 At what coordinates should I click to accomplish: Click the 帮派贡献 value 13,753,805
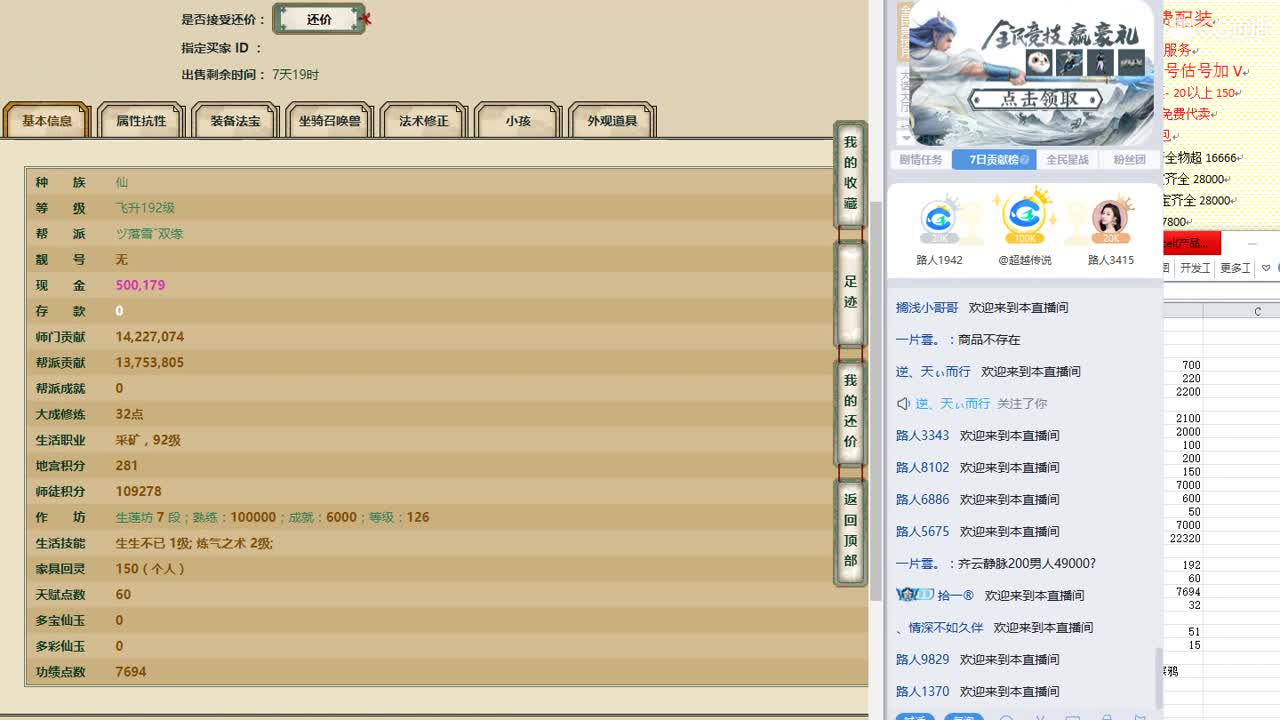(150, 363)
